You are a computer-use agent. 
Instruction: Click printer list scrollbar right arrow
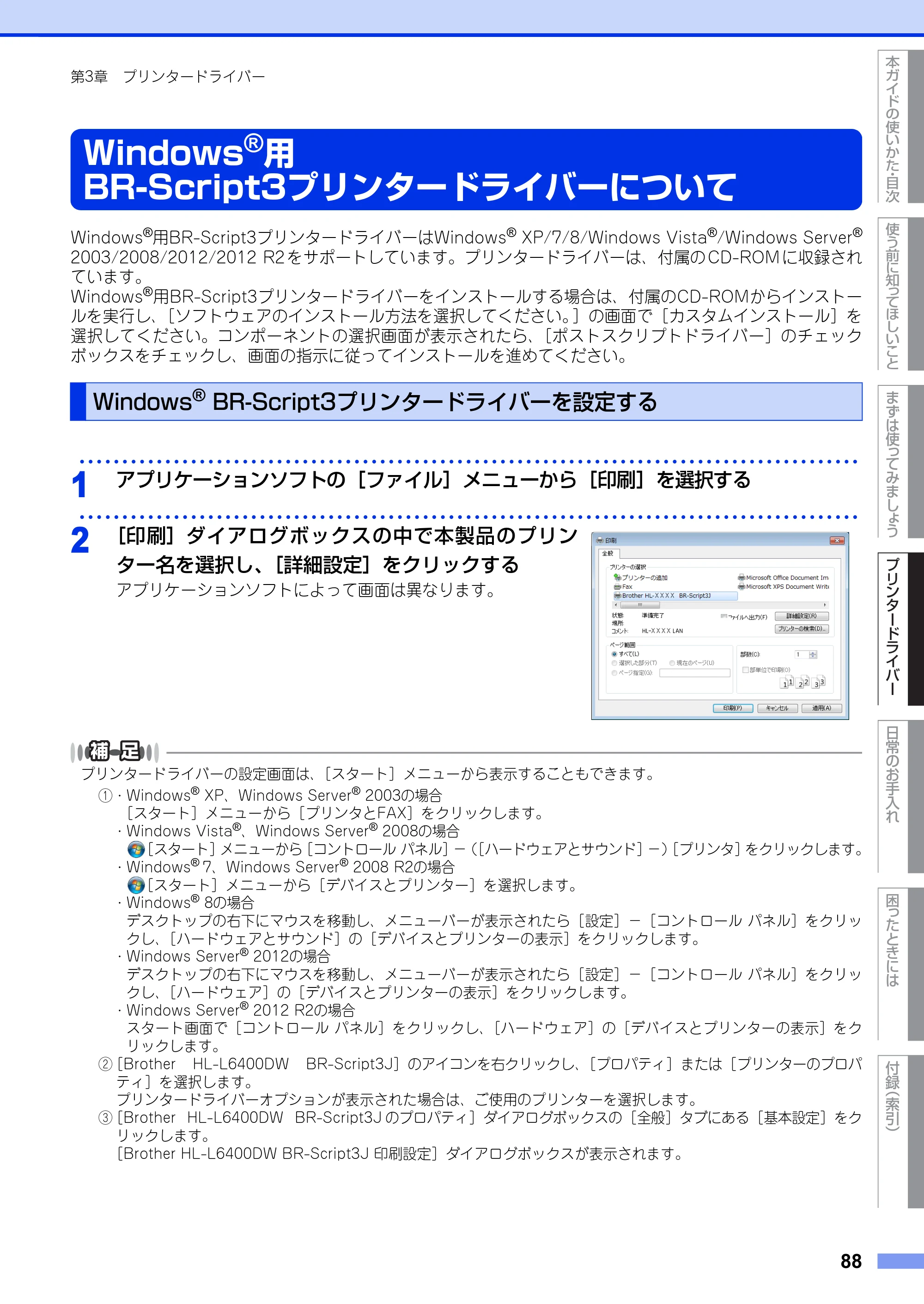pos(825,605)
